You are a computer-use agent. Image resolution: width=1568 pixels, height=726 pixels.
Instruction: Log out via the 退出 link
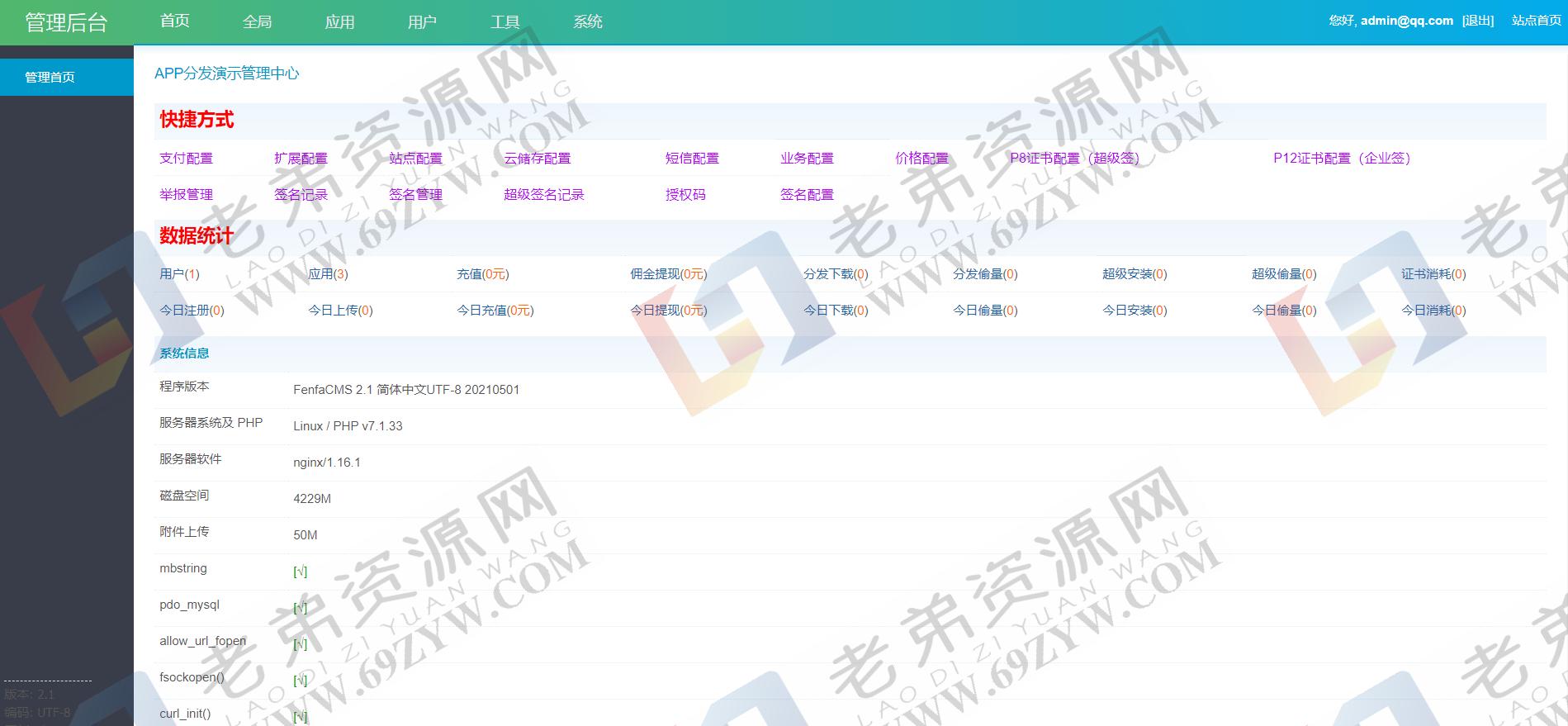coord(1478,21)
